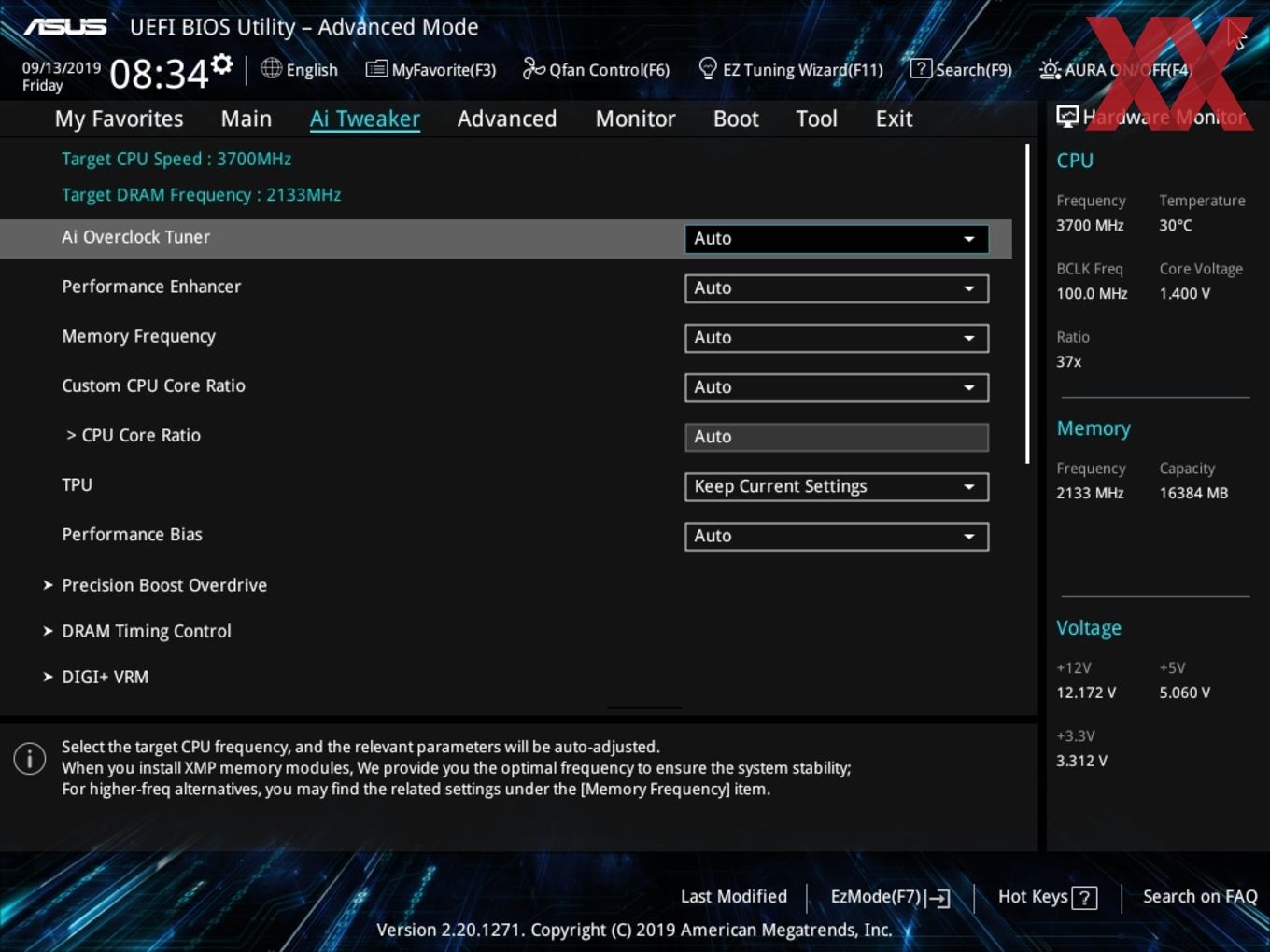Open the Search on FAQ link
This screenshot has width=1270, height=952.
point(1200,897)
